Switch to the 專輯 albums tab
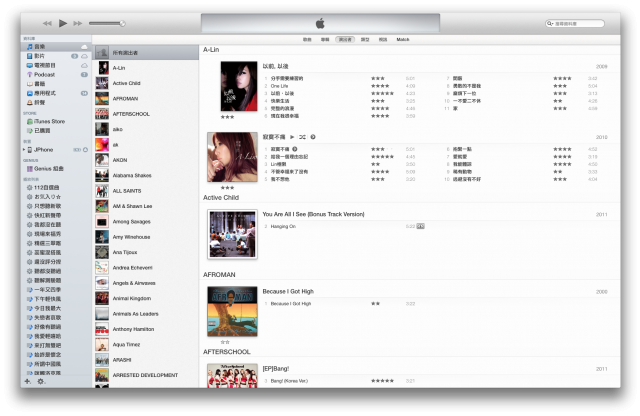 coord(325,40)
